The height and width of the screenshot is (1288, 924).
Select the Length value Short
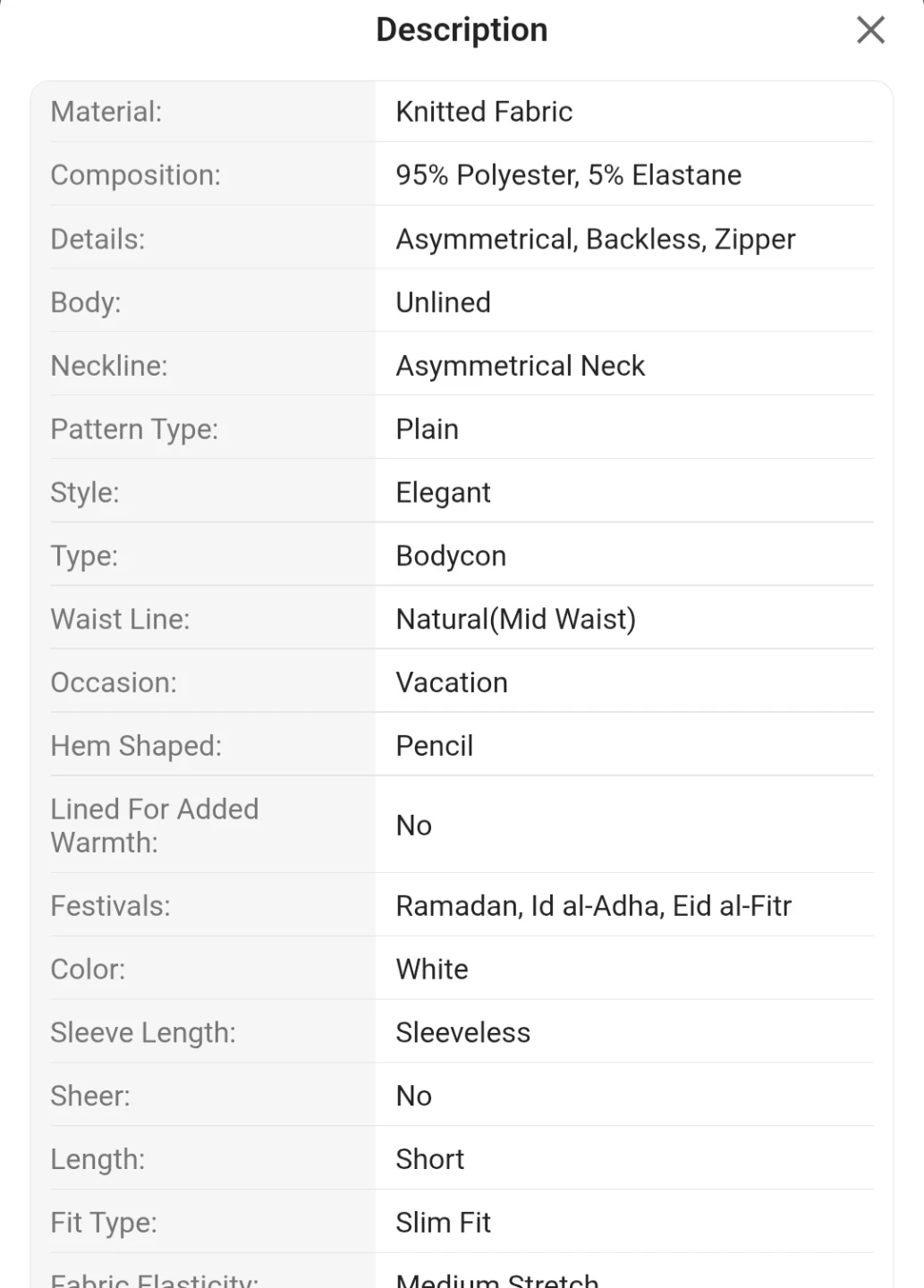[x=430, y=1159]
